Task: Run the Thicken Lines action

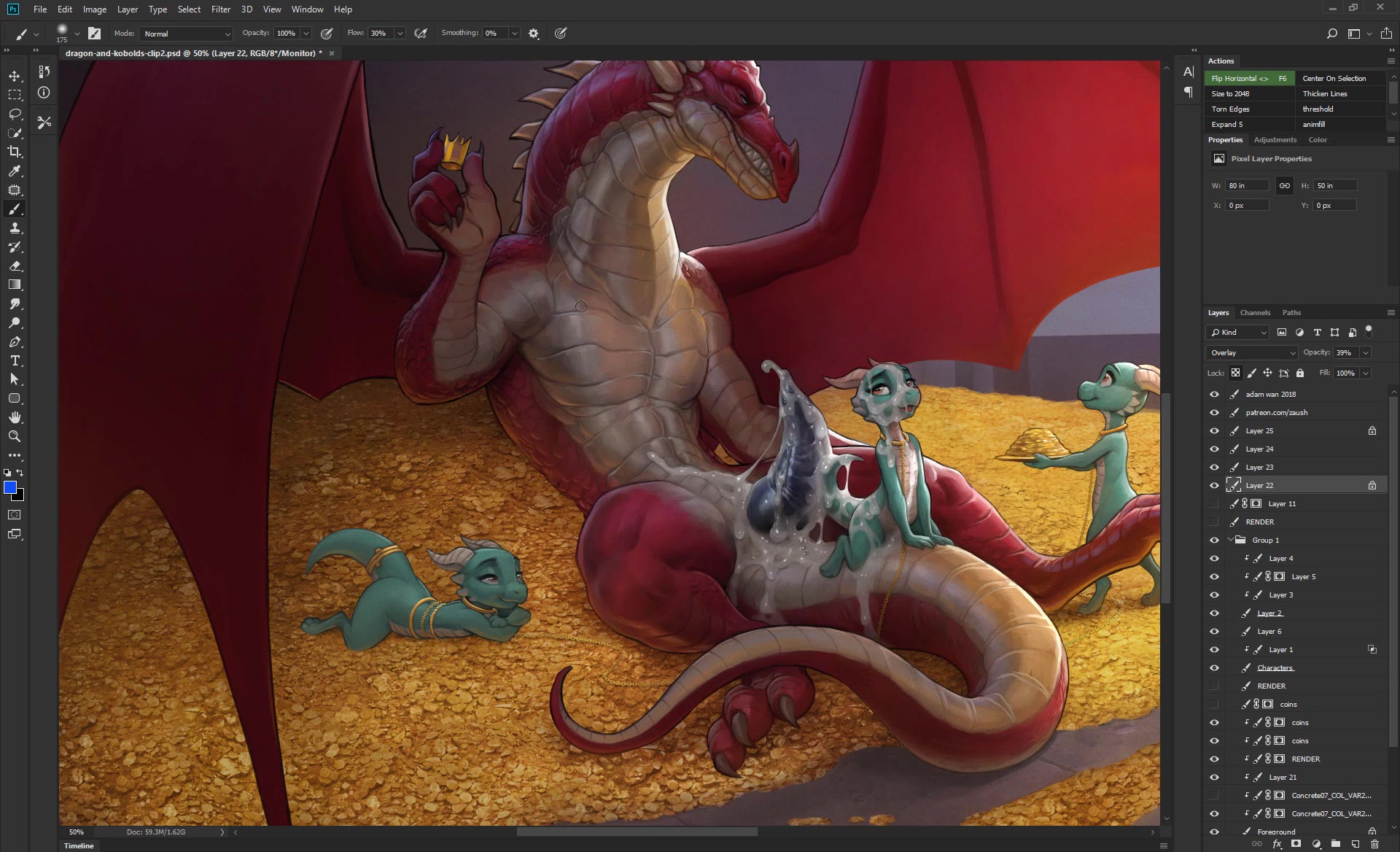Action: point(1341,93)
